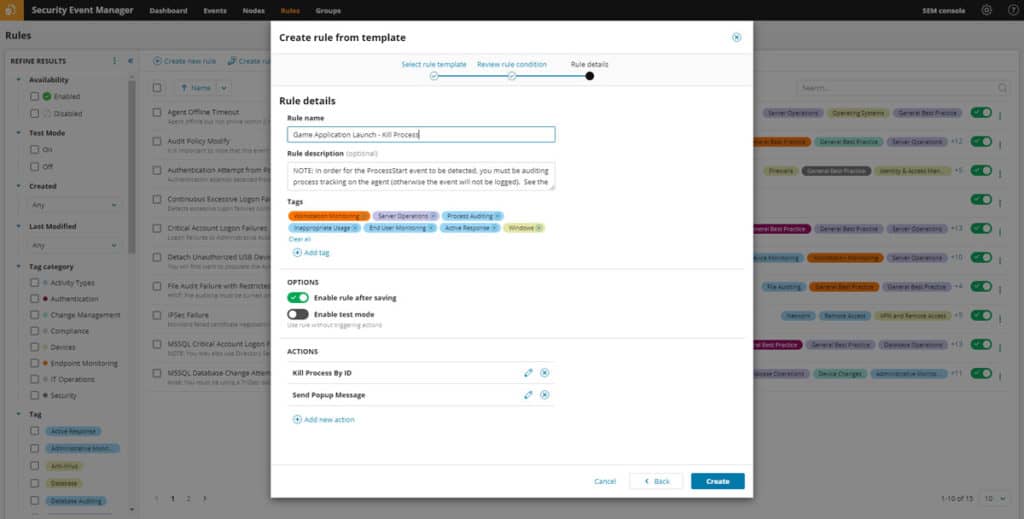Click in the Rule description text area
The height and width of the screenshot is (519, 1024).
[x=421, y=176]
